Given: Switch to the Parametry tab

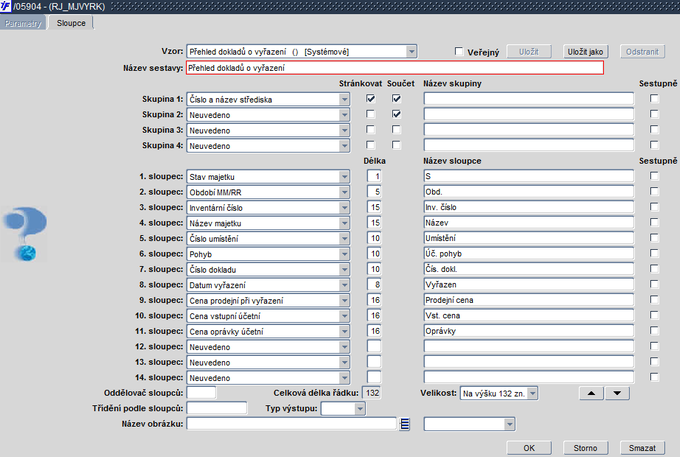Looking at the screenshot, I should 24,22.
